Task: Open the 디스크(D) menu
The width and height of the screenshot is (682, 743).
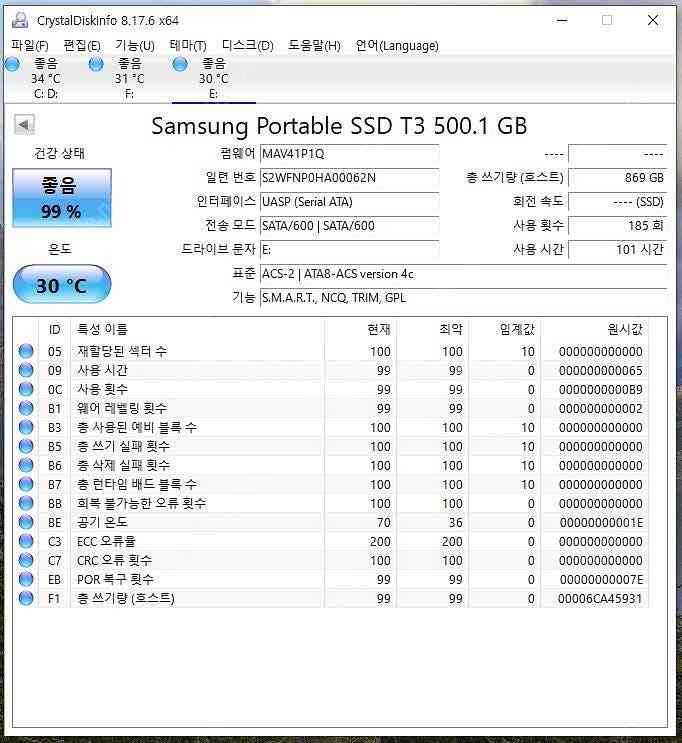Action: tap(247, 45)
